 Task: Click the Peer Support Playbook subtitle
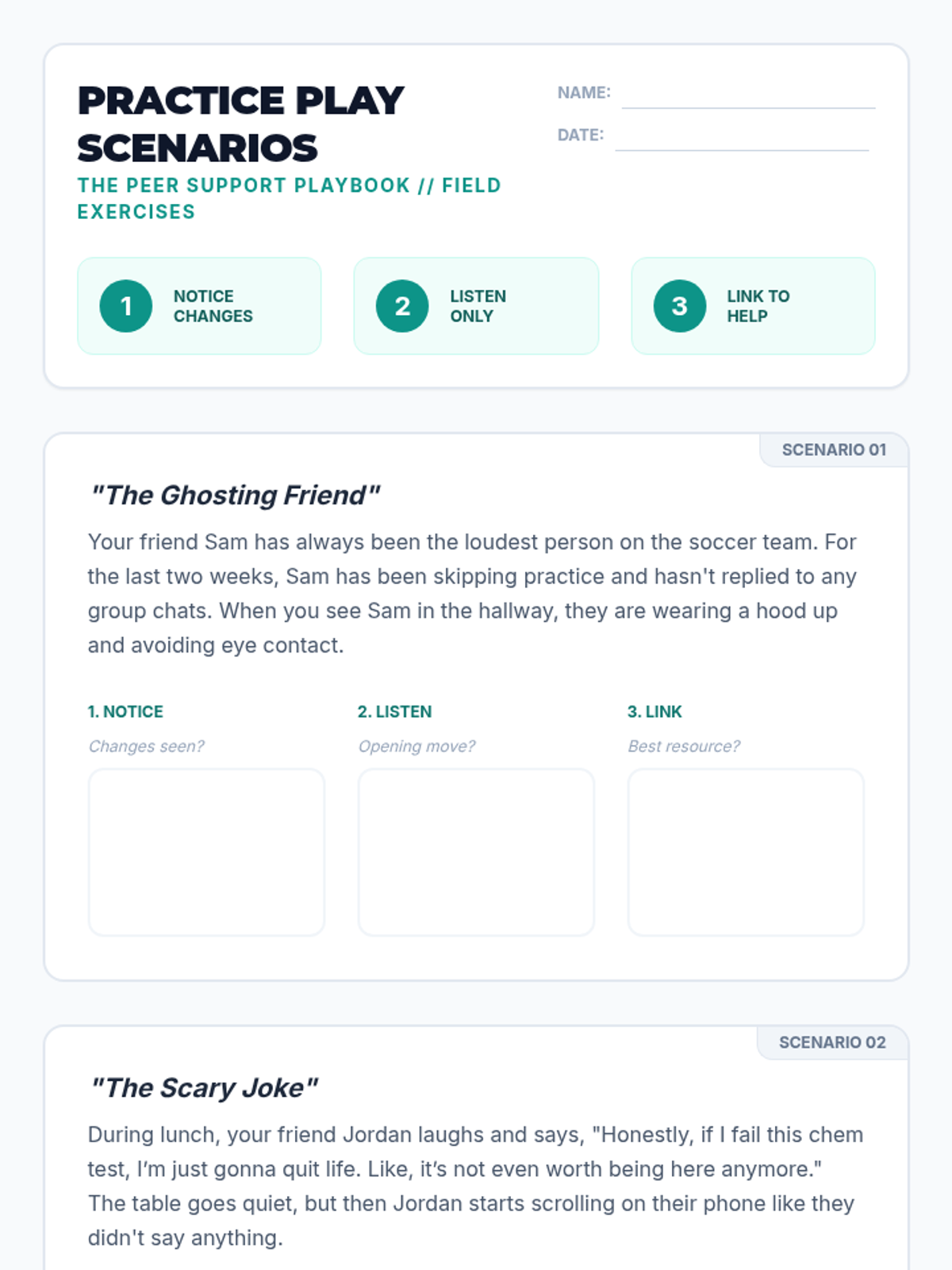pyautogui.click(x=289, y=198)
